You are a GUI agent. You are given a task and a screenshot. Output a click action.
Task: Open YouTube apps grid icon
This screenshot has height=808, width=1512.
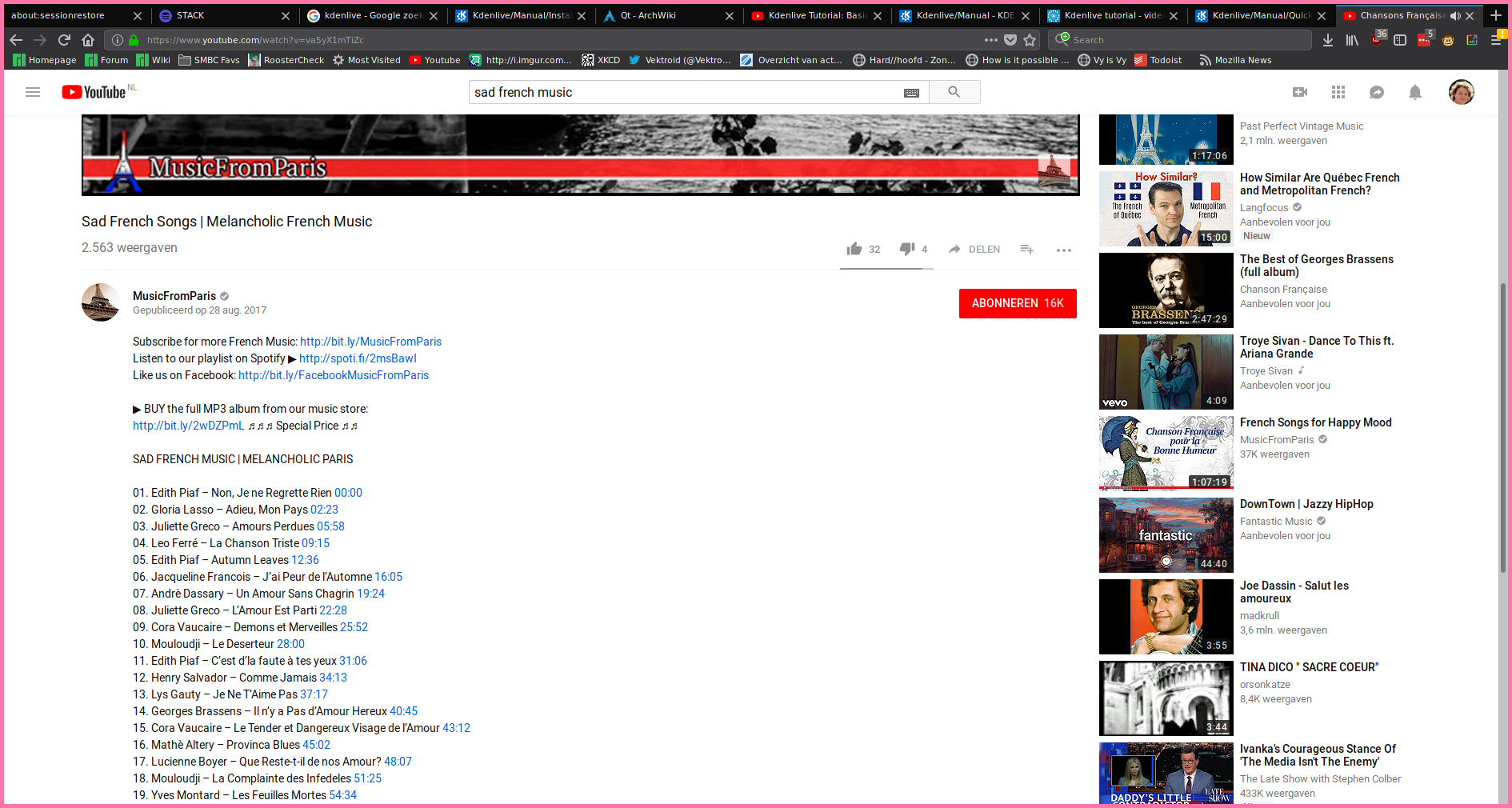click(x=1338, y=93)
